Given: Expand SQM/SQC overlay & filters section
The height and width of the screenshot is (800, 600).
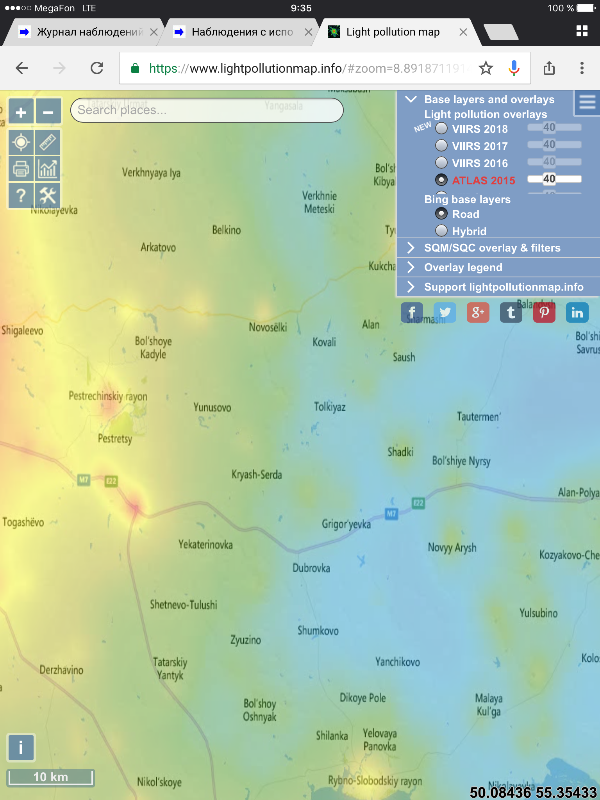Looking at the screenshot, I should 411,247.
